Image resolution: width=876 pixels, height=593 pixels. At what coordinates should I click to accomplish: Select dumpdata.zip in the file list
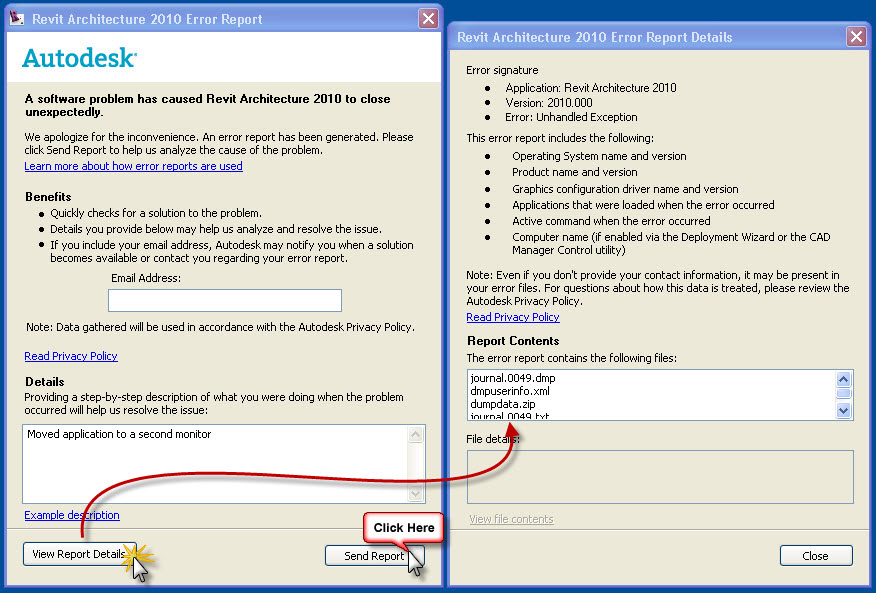[x=503, y=404]
